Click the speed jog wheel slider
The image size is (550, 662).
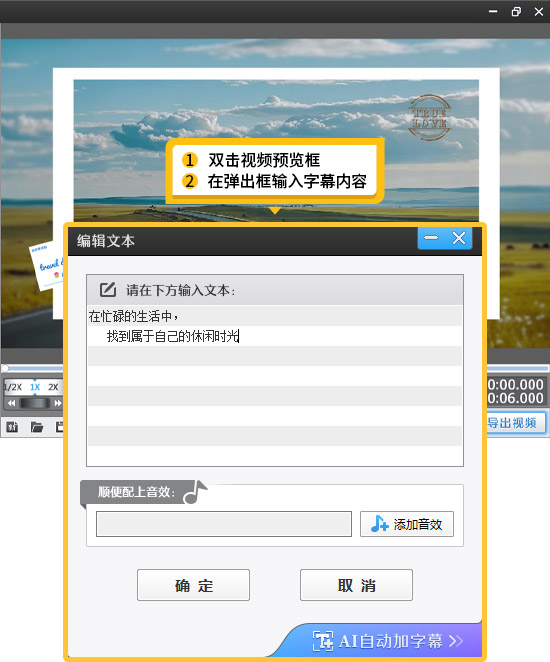click(35, 403)
